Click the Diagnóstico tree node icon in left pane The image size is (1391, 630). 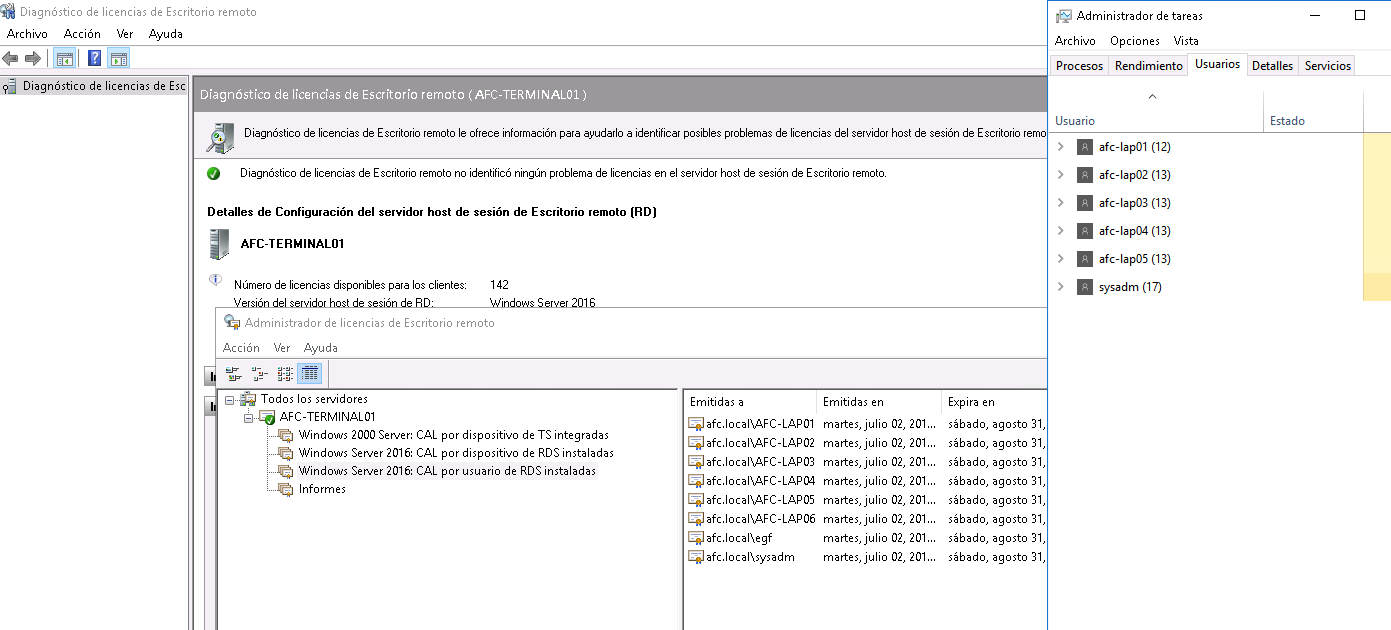[x=10, y=86]
